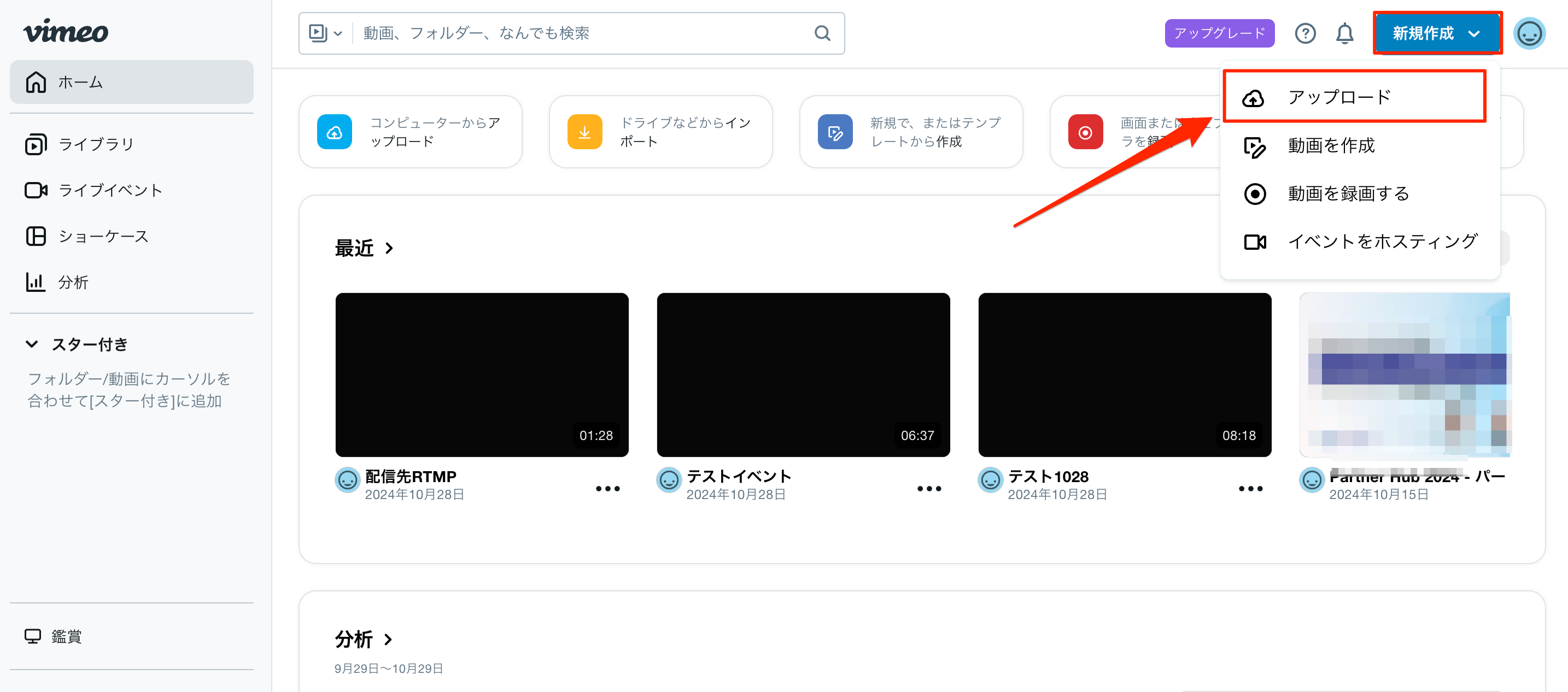The height and width of the screenshot is (692, 1568).
Task: Click the 新規で、またはテンプレートから作成 card
Action: tap(911, 132)
